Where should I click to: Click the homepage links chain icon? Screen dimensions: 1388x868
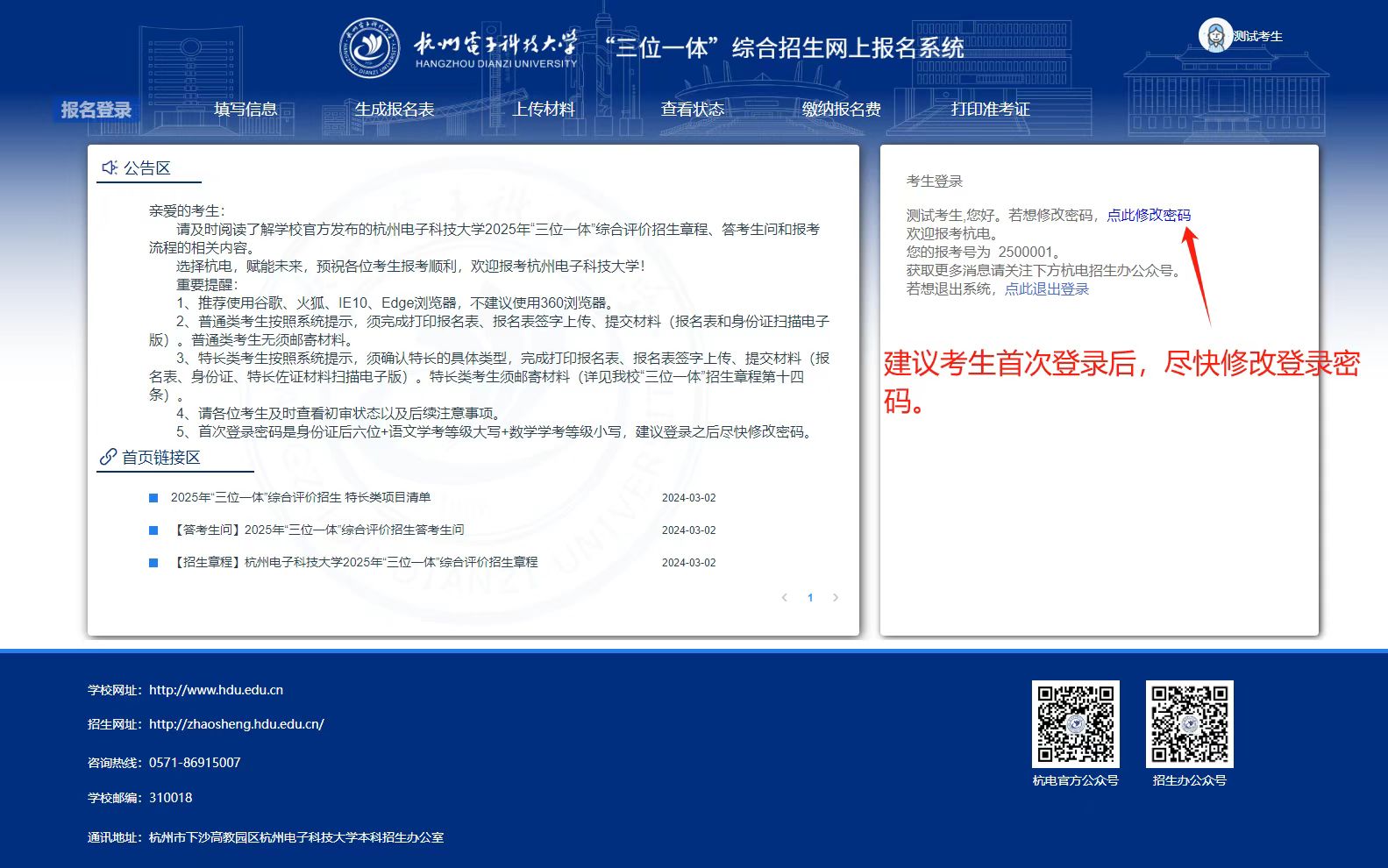click(x=108, y=457)
